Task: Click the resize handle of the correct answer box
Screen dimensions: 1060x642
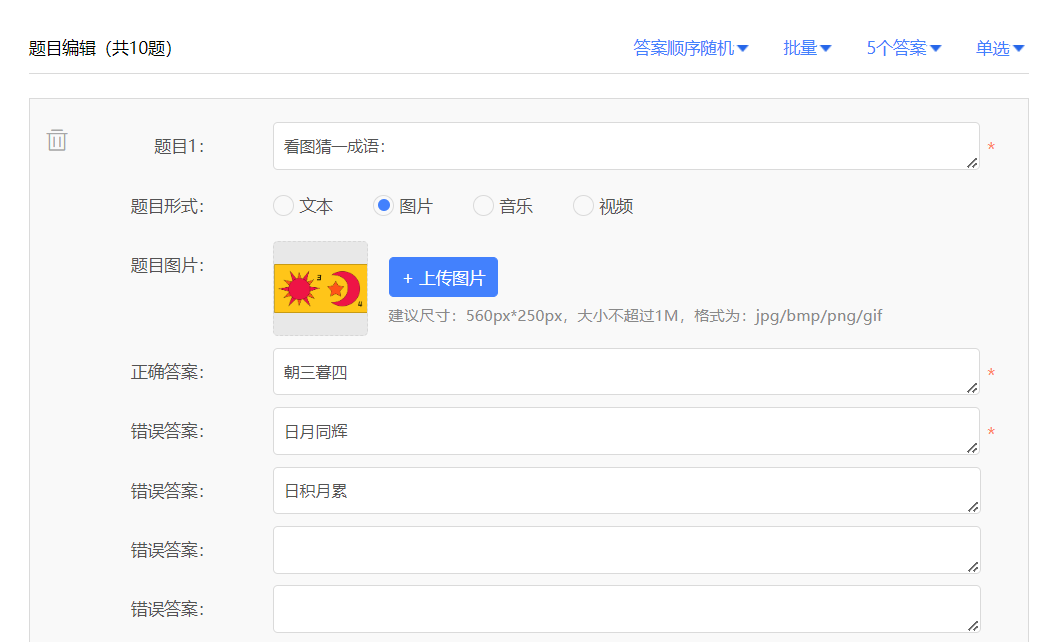Action: tap(974, 389)
